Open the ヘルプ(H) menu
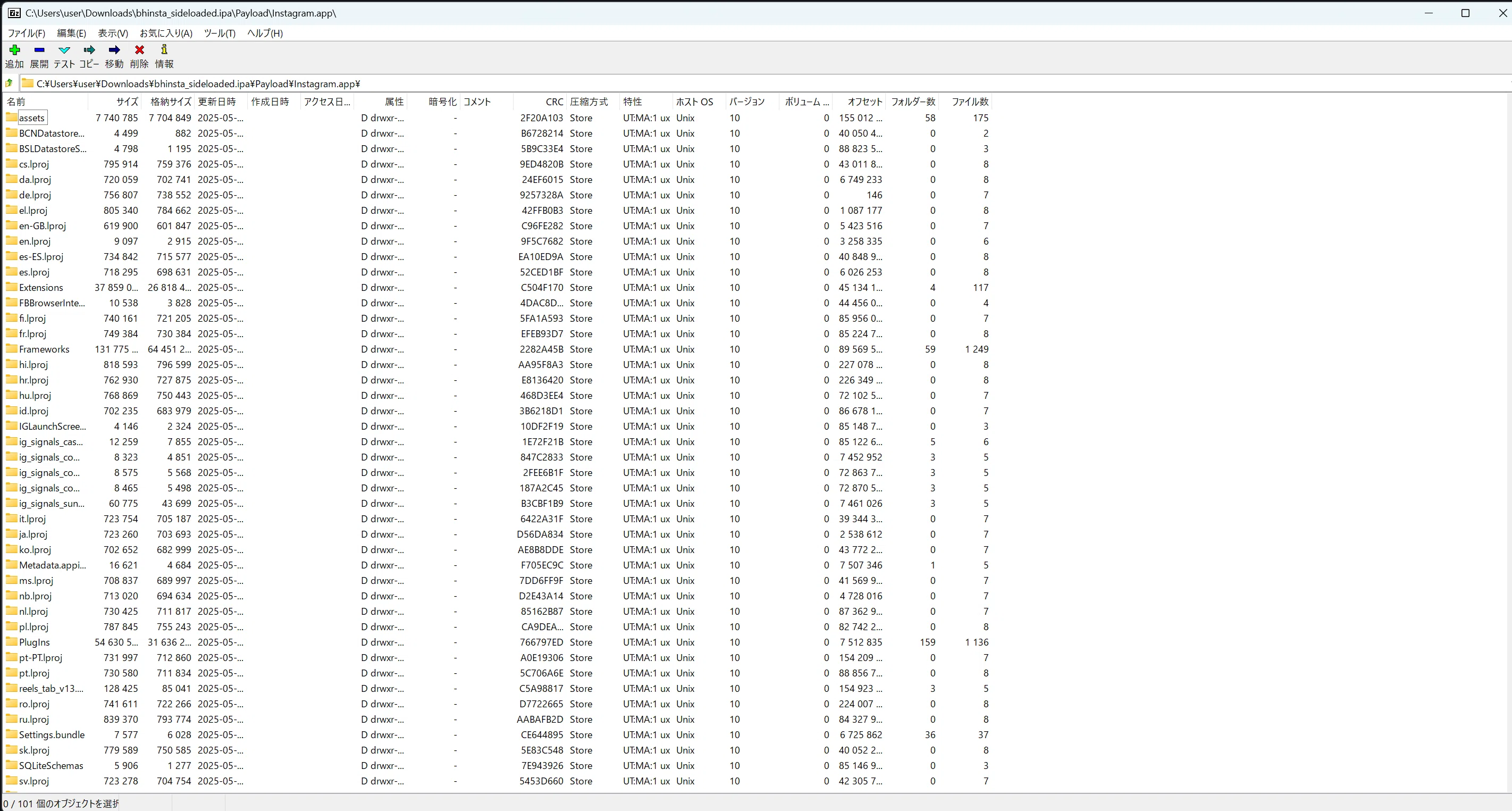The image size is (1512, 811). coord(265,34)
